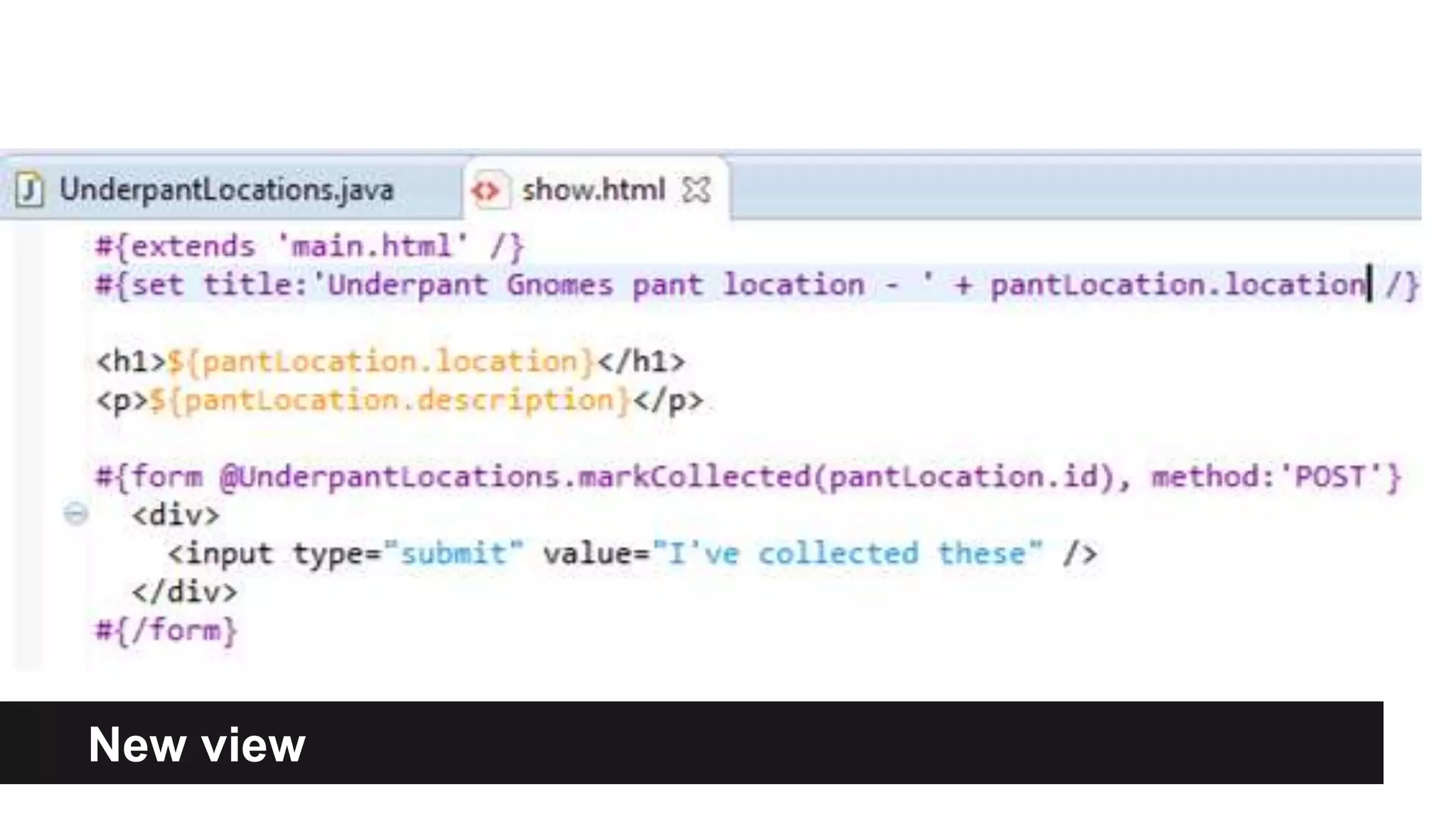This screenshot has height=819, width=1456.
Task: Click the h1 pantLocation.location expression
Action: (380, 362)
